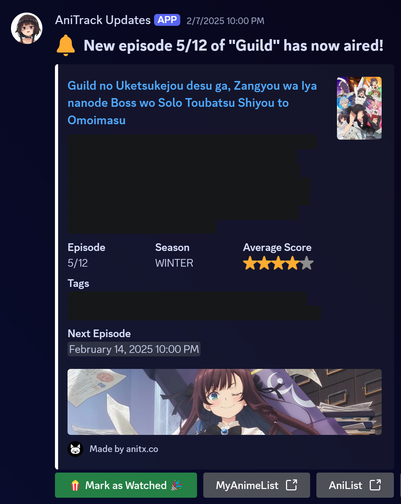Click the APP badge next to username
The width and height of the screenshot is (401, 504).
(167, 20)
